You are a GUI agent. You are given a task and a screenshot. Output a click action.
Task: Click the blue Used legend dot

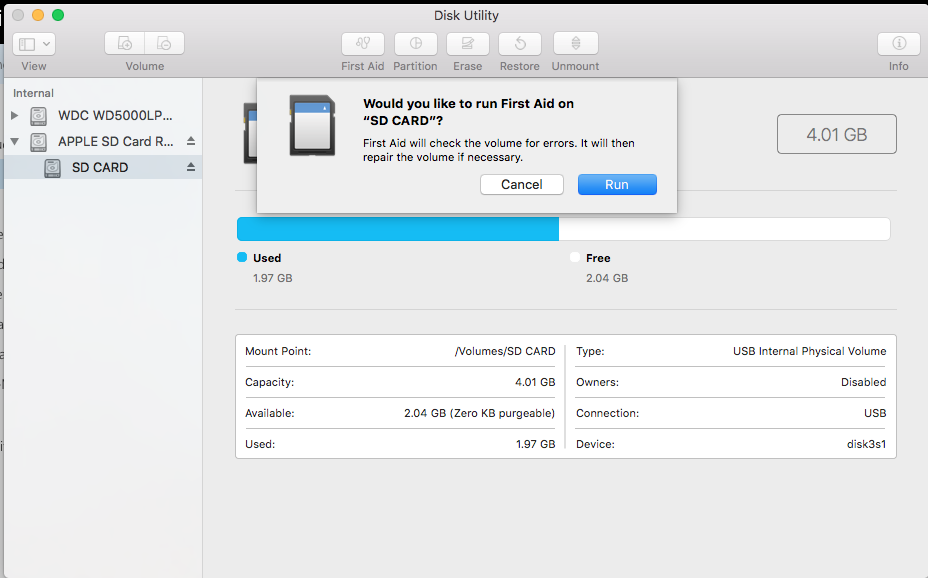pos(242,257)
